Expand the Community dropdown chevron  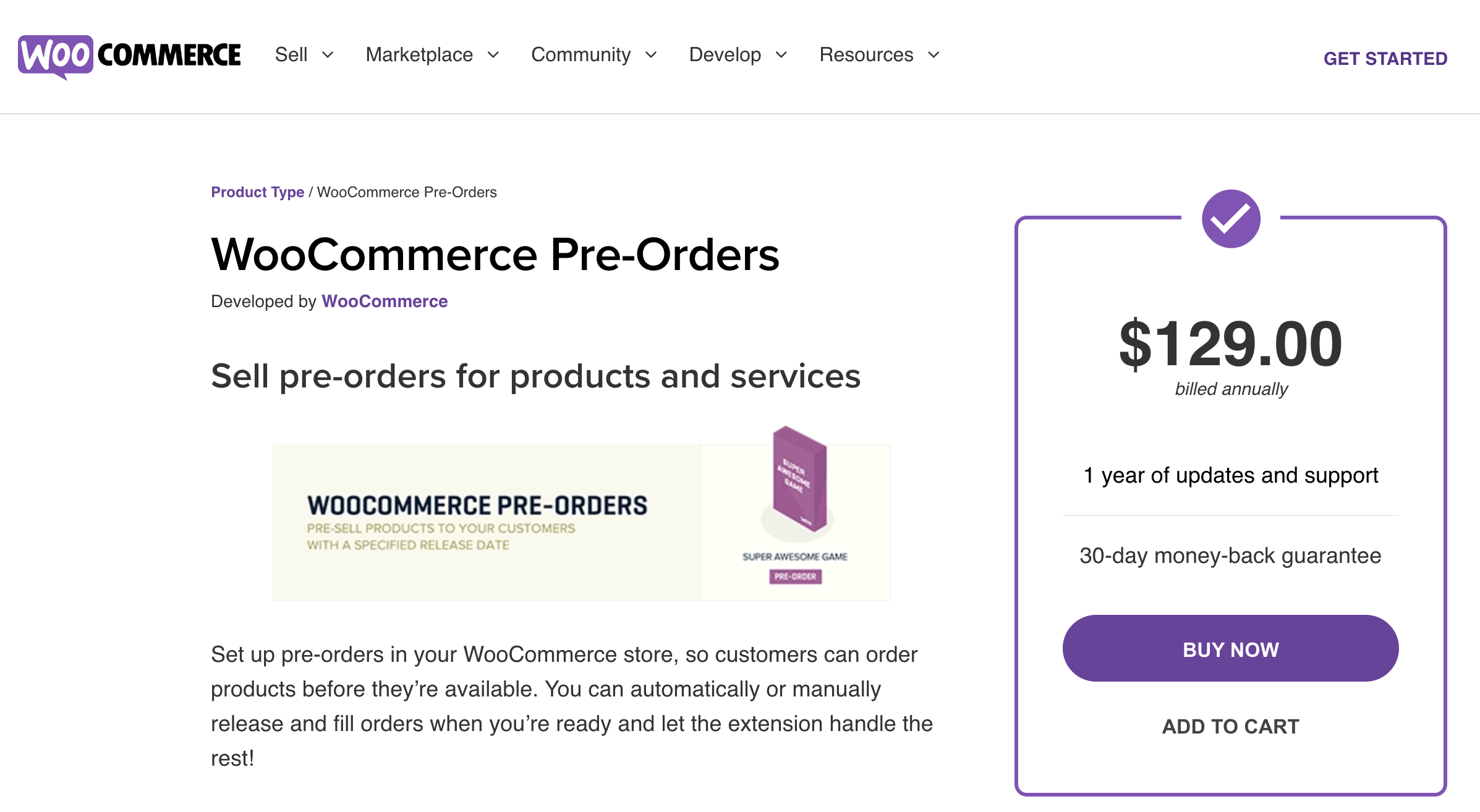(x=651, y=55)
